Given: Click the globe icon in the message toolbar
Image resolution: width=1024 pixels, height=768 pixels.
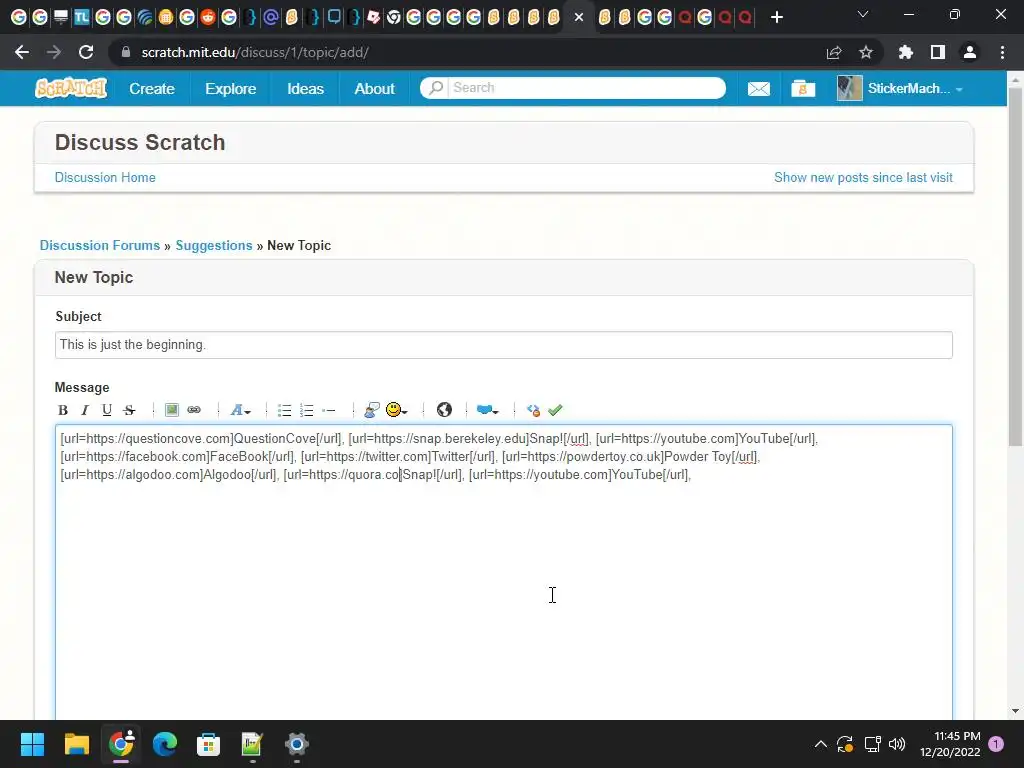Looking at the screenshot, I should click(x=444, y=410).
